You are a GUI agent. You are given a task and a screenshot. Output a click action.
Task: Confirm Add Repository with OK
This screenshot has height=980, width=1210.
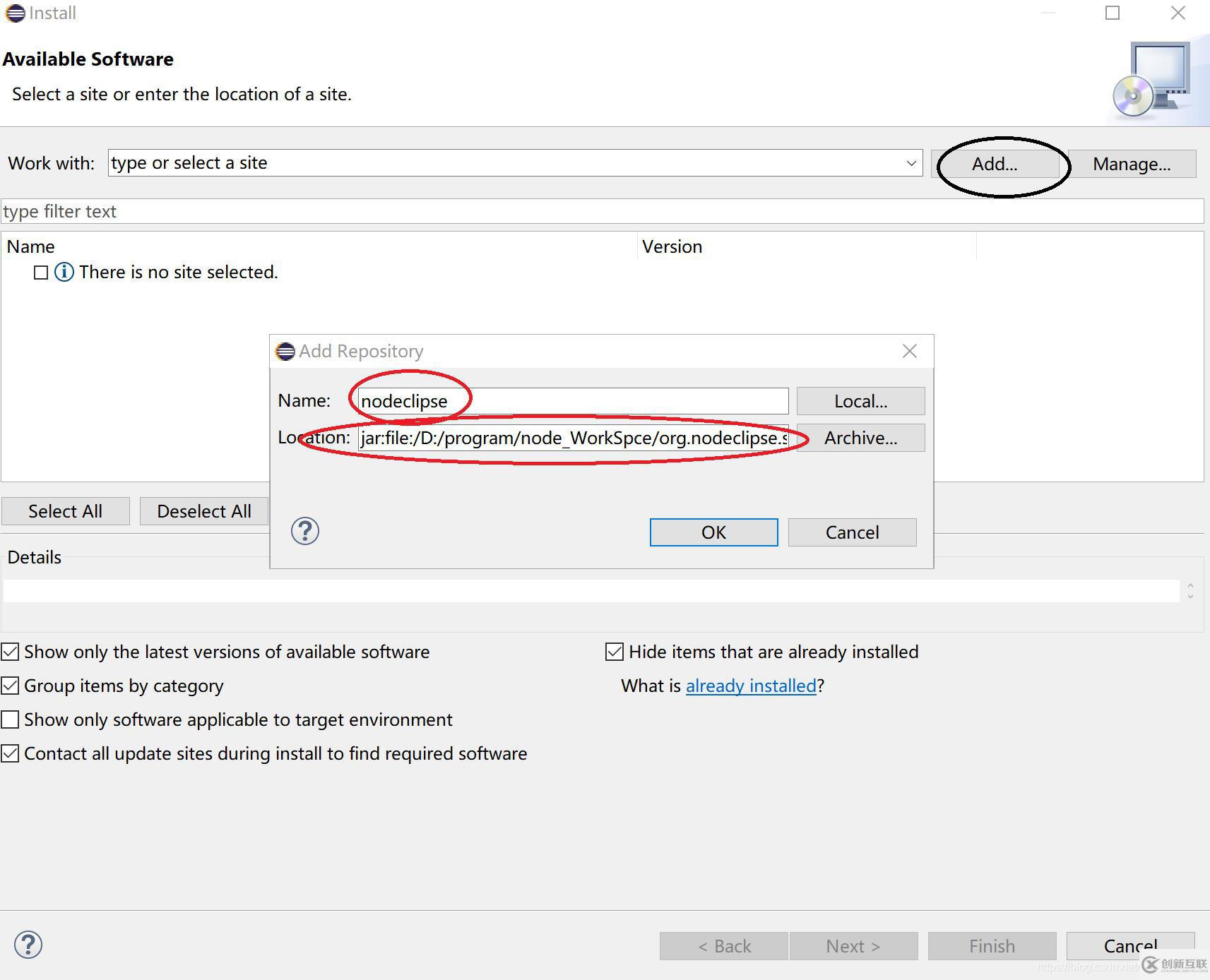click(x=713, y=532)
